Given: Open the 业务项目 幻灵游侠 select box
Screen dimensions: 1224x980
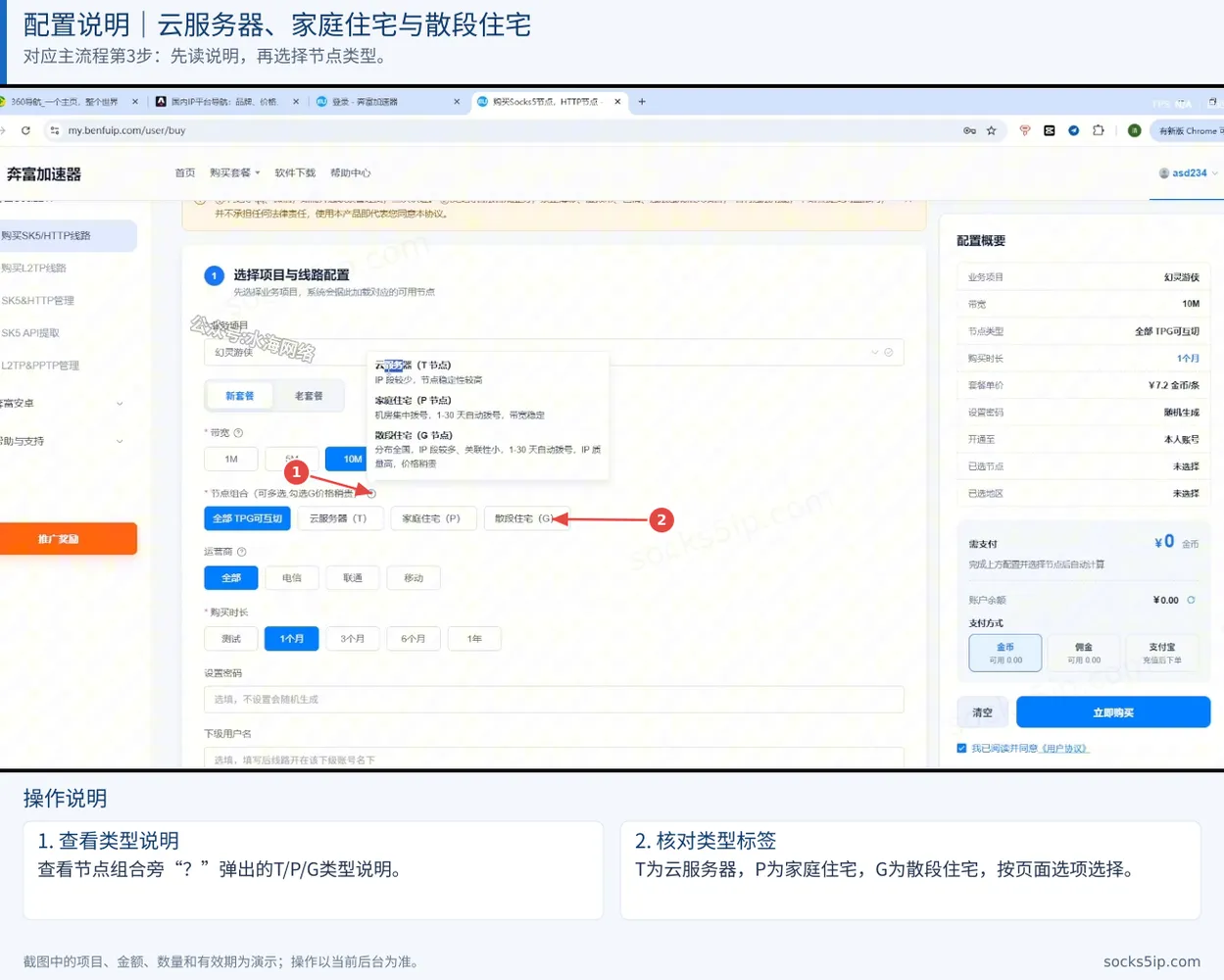Looking at the screenshot, I should pyautogui.click(x=554, y=352).
